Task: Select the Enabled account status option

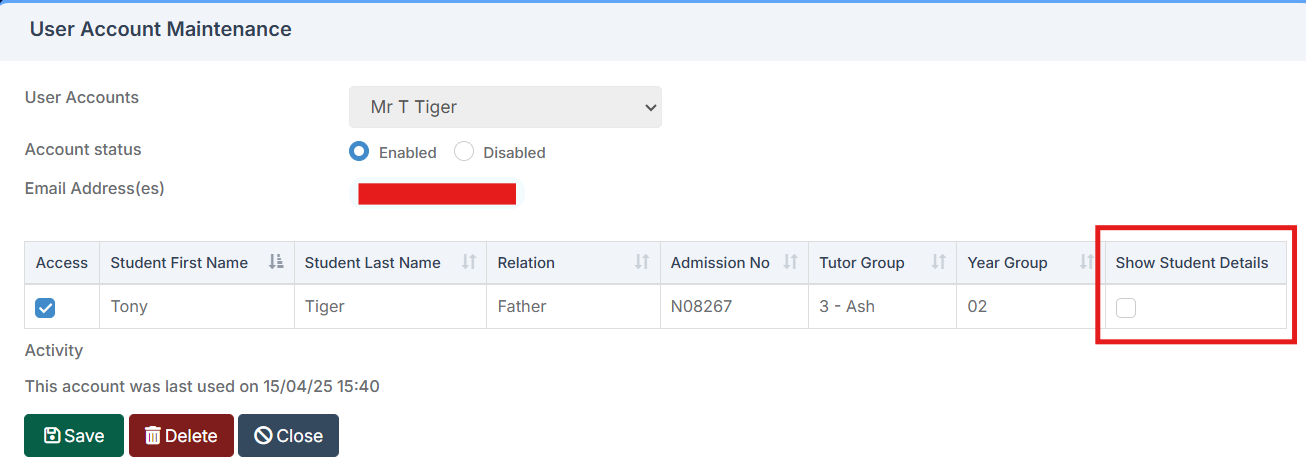Action: tap(359, 152)
